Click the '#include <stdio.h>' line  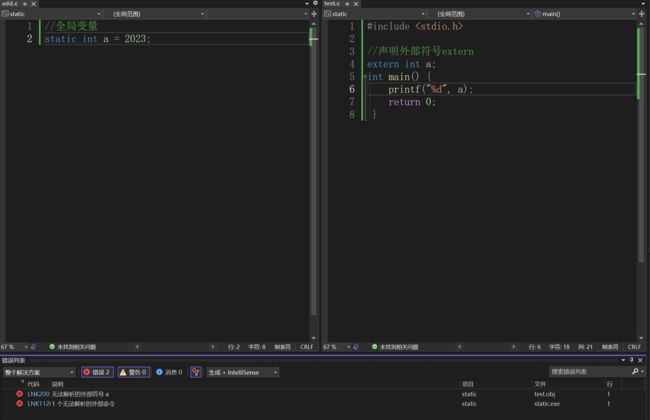tap(415, 27)
